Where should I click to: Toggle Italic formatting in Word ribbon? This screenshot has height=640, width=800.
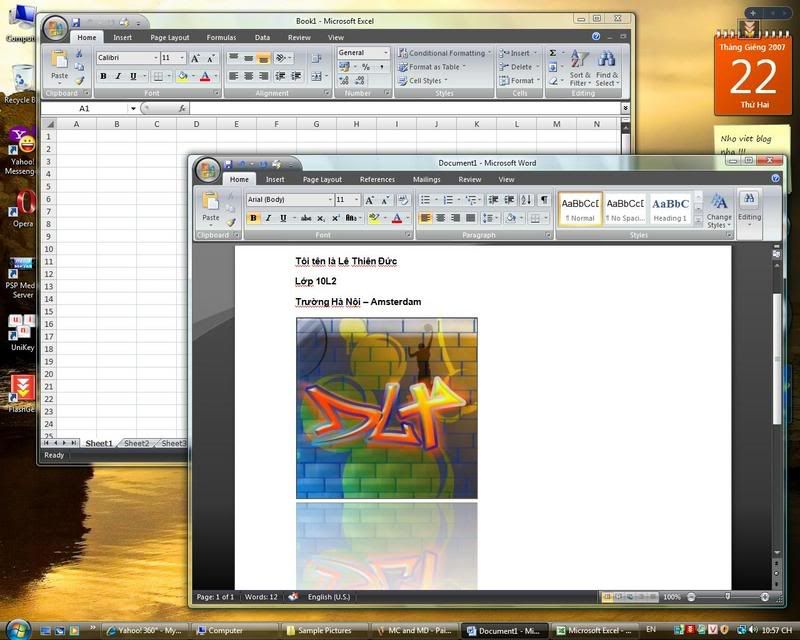pyautogui.click(x=267, y=218)
